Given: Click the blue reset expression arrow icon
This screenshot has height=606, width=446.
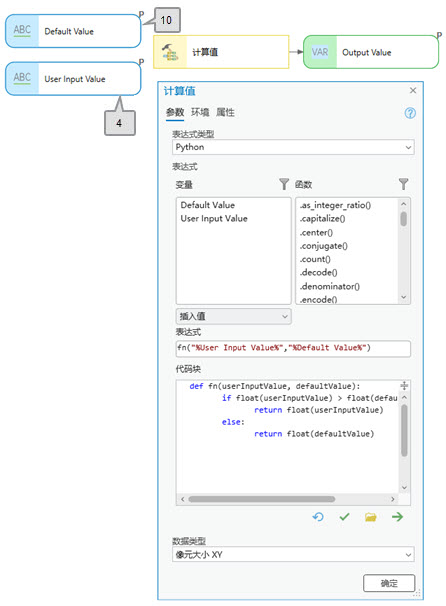Looking at the screenshot, I should pyautogui.click(x=318, y=517).
